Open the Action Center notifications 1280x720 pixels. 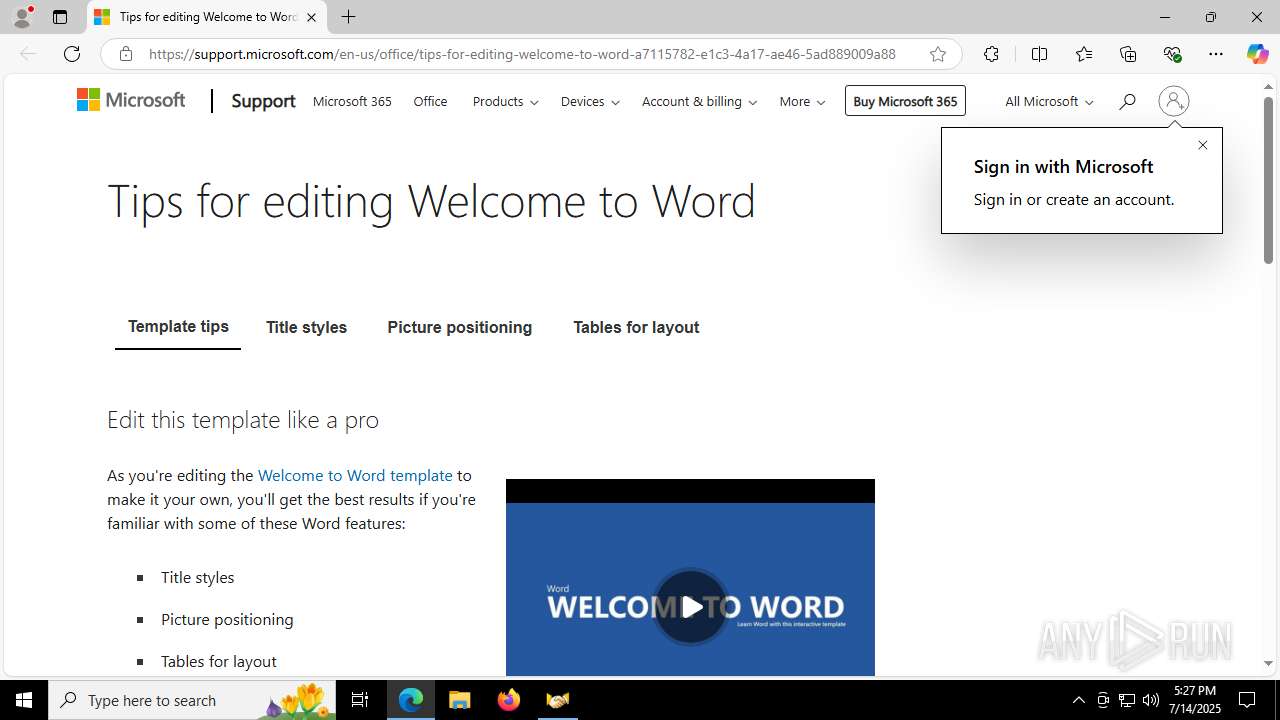coord(1248,700)
